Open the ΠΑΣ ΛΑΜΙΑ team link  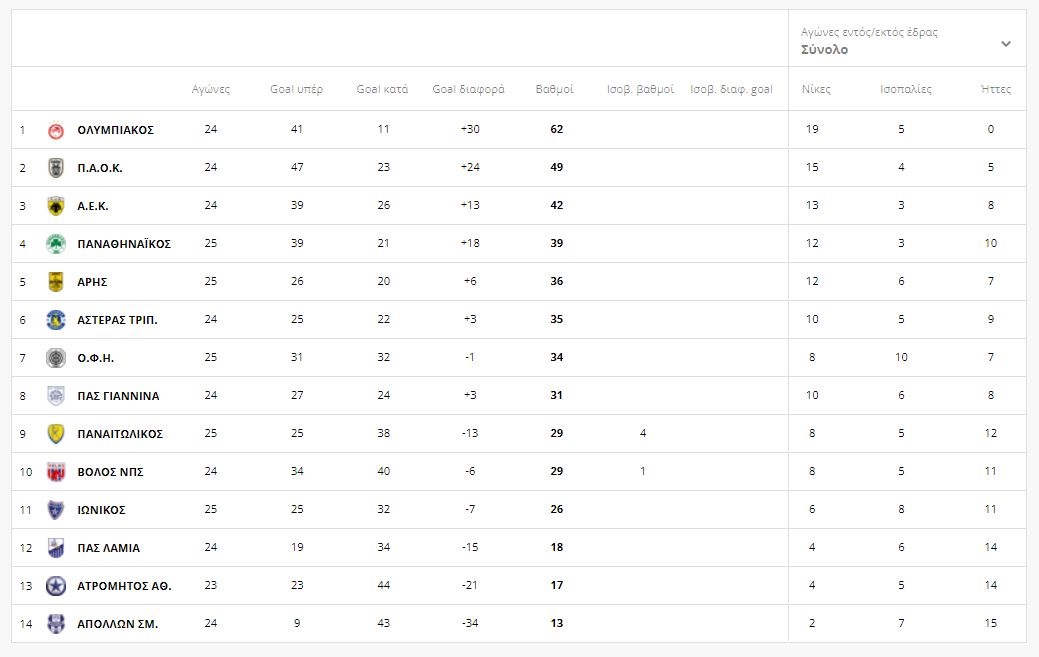coord(108,548)
